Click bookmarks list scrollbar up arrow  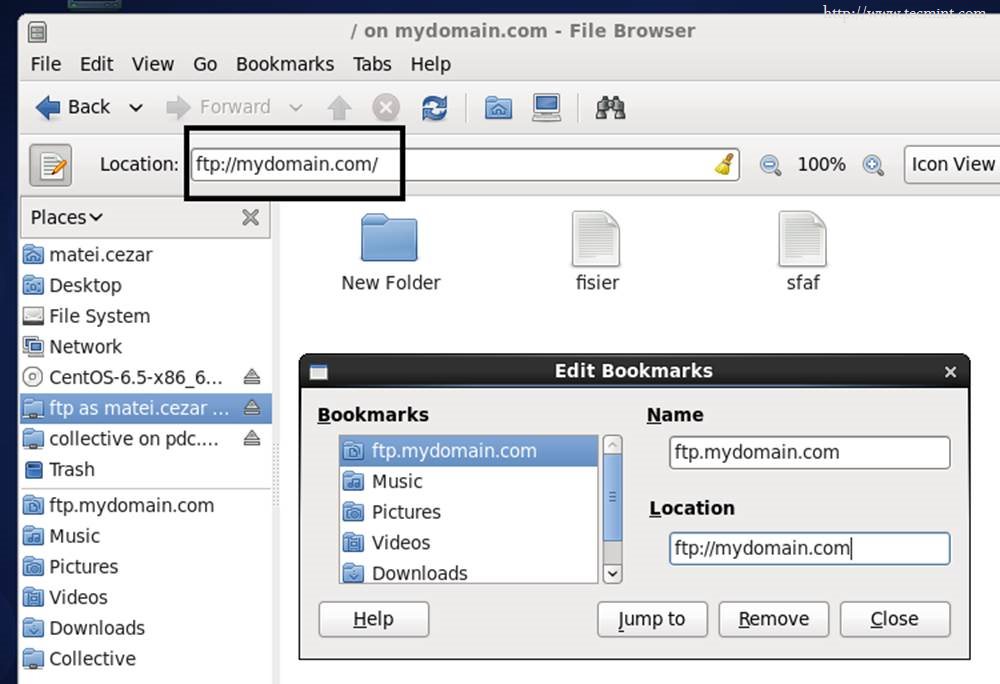(x=612, y=444)
